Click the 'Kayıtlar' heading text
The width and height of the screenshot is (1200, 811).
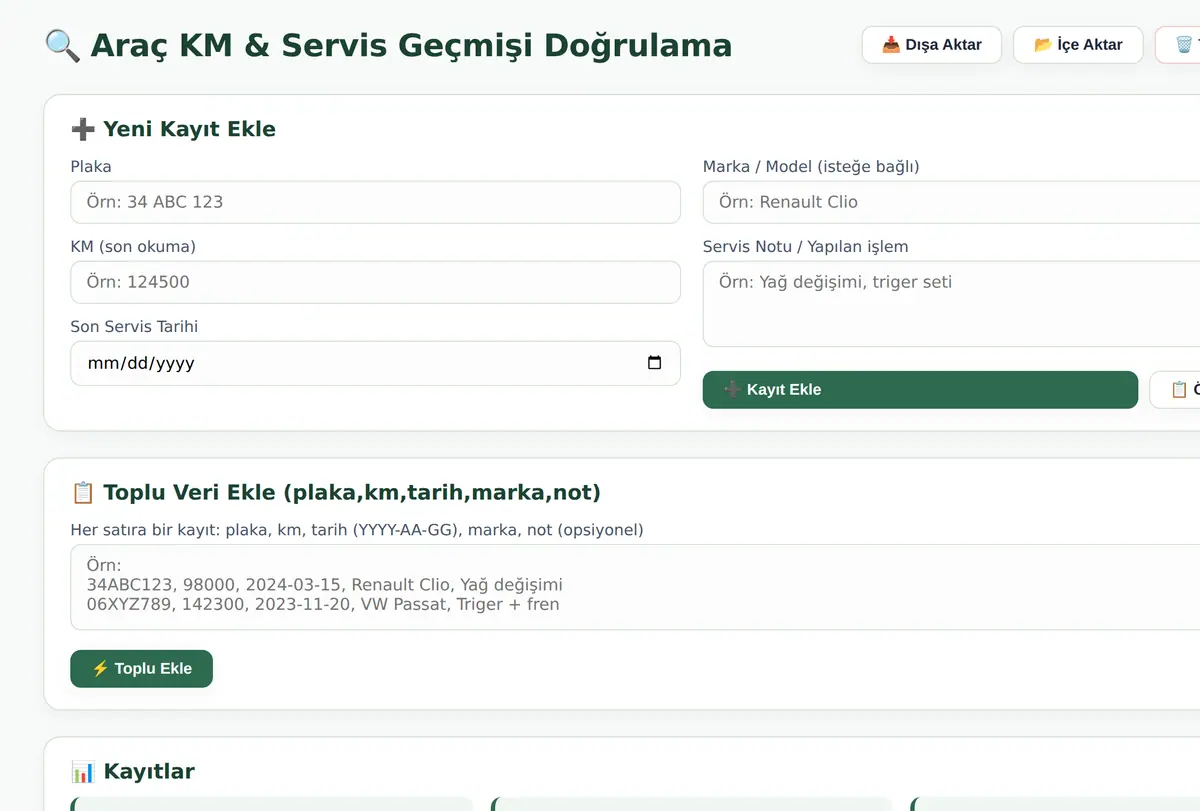tap(149, 771)
